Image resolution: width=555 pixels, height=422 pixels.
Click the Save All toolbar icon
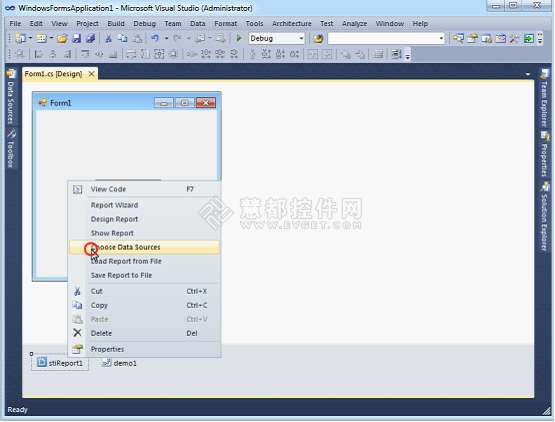[91, 39]
